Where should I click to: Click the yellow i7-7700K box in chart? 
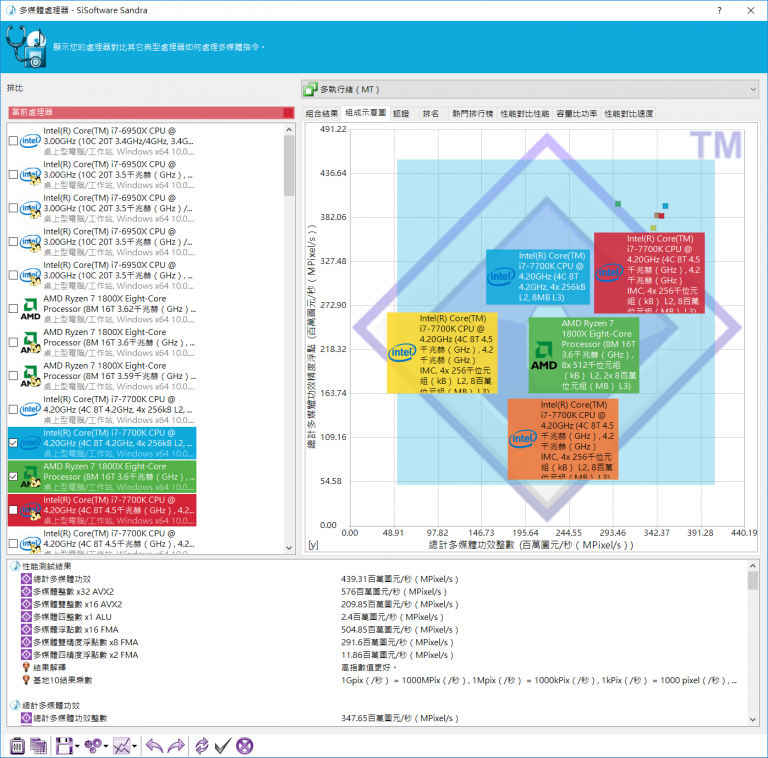[x=442, y=353]
